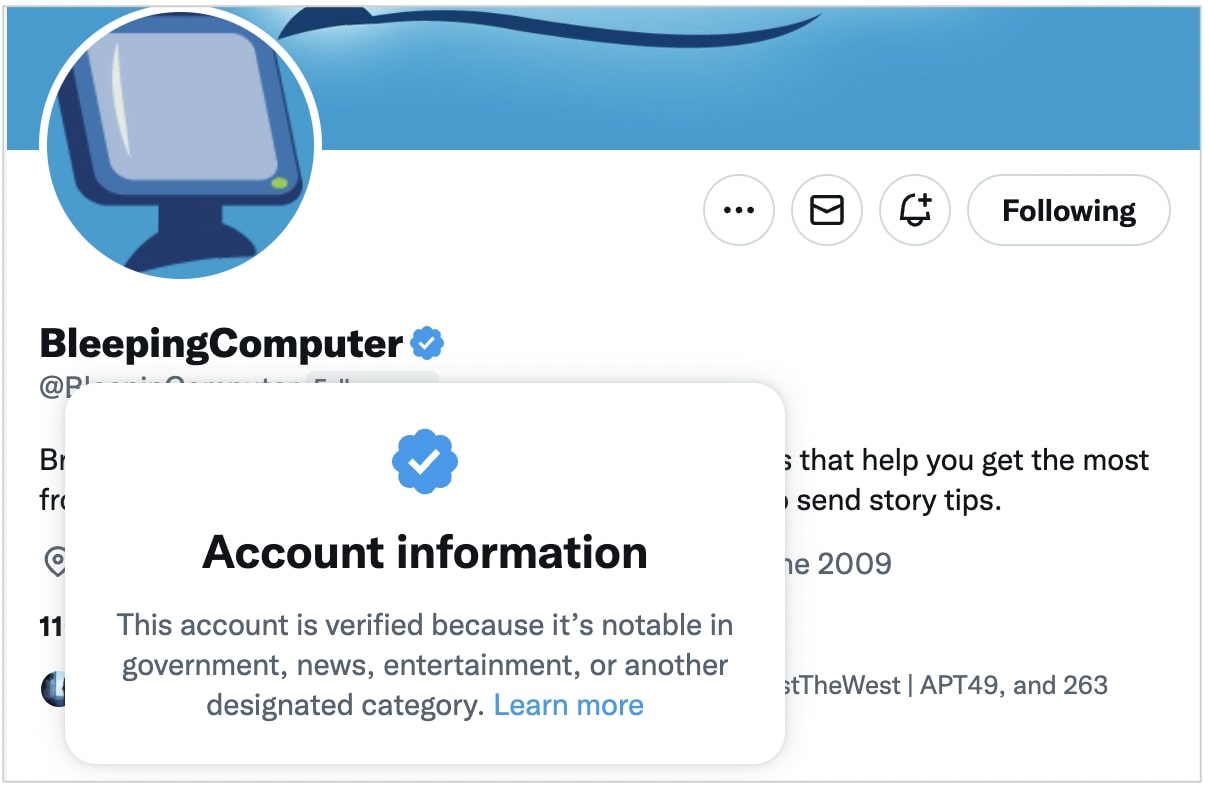The height and width of the screenshot is (792, 1208).
Task: Click the verification explanation text in popup
Action: (x=424, y=665)
